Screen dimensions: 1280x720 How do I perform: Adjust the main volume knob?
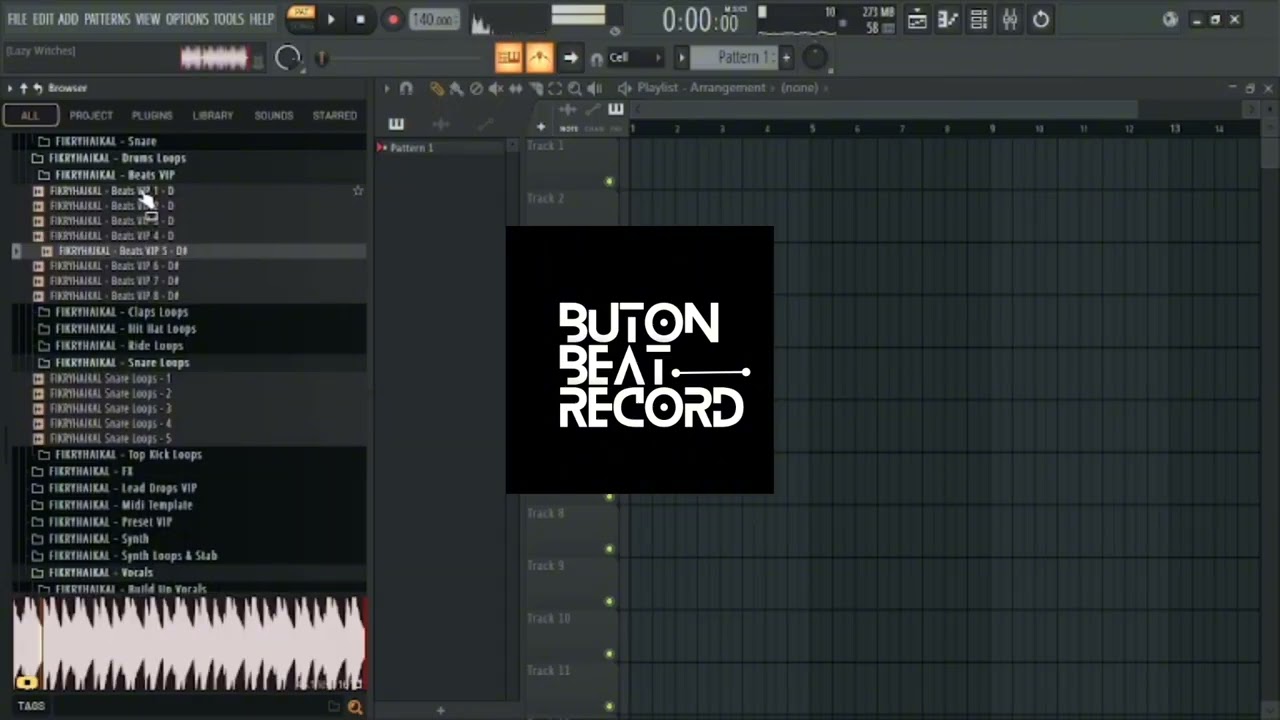[x=288, y=58]
